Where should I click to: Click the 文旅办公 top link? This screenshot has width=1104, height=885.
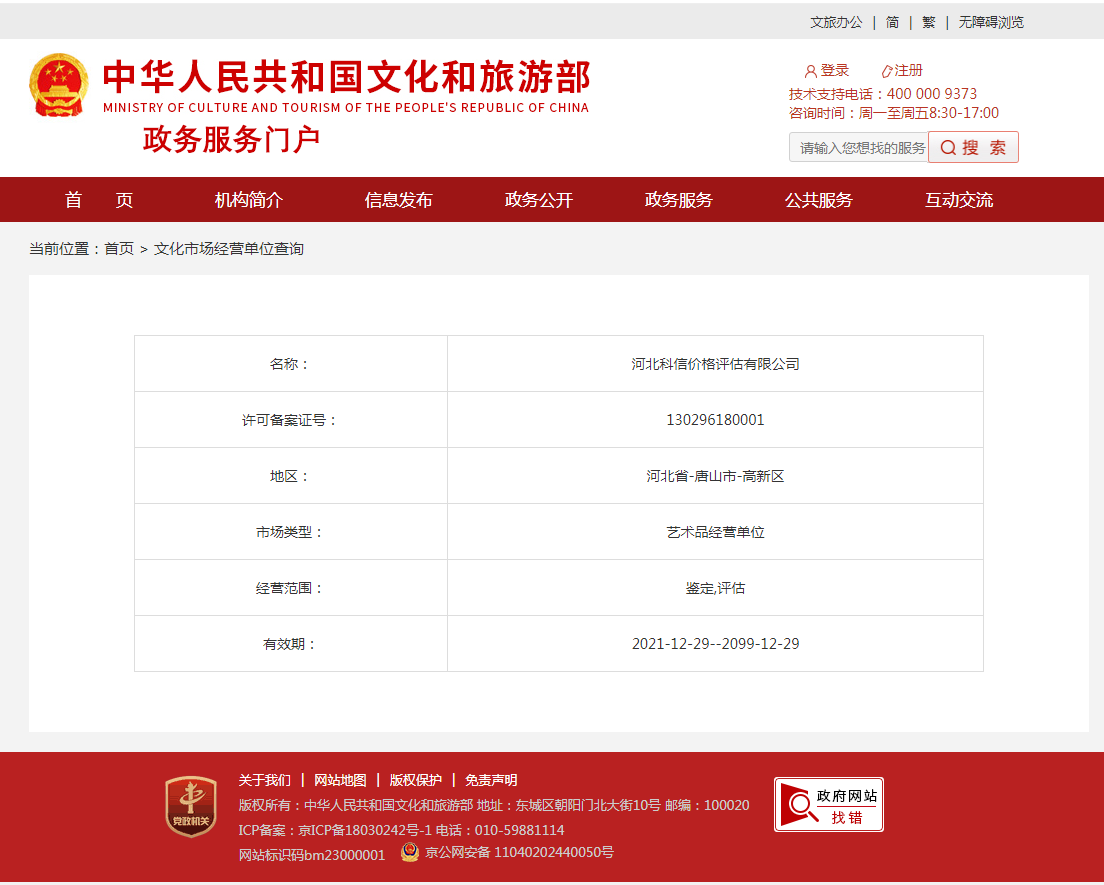(x=835, y=22)
